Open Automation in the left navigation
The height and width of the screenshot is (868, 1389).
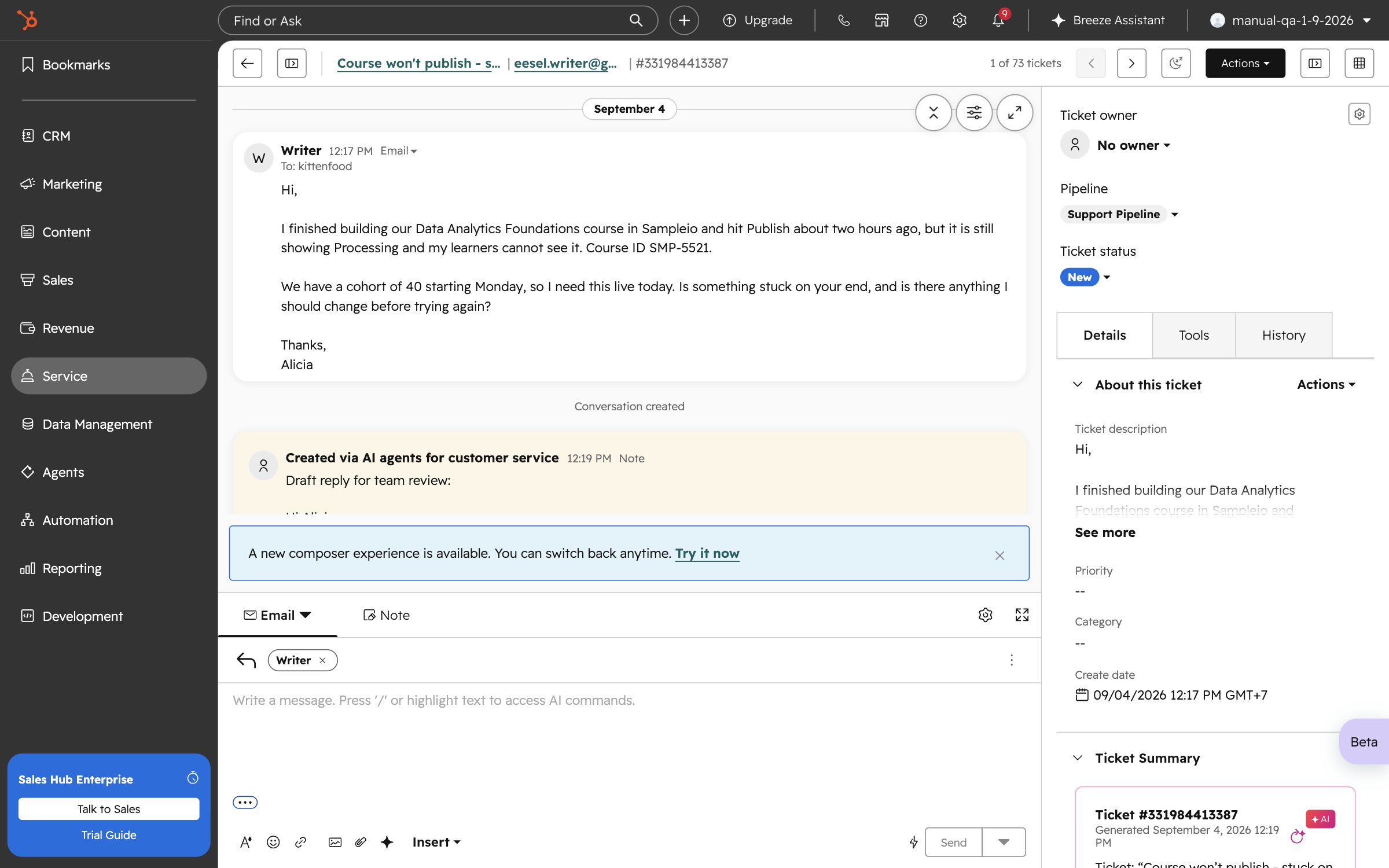tap(109, 520)
